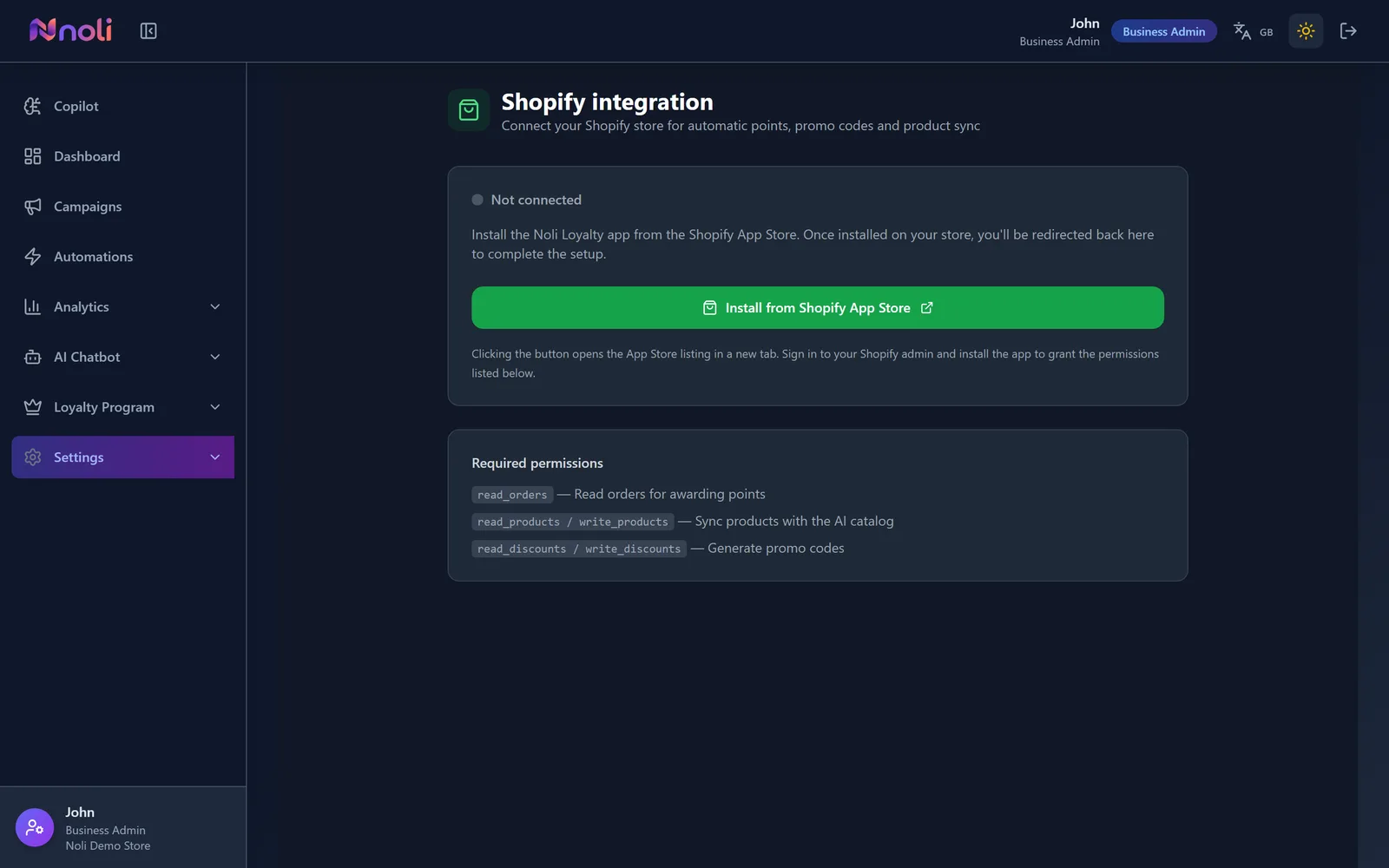The height and width of the screenshot is (868, 1389).
Task: Open Automations menu item
Action: (x=123, y=257)
